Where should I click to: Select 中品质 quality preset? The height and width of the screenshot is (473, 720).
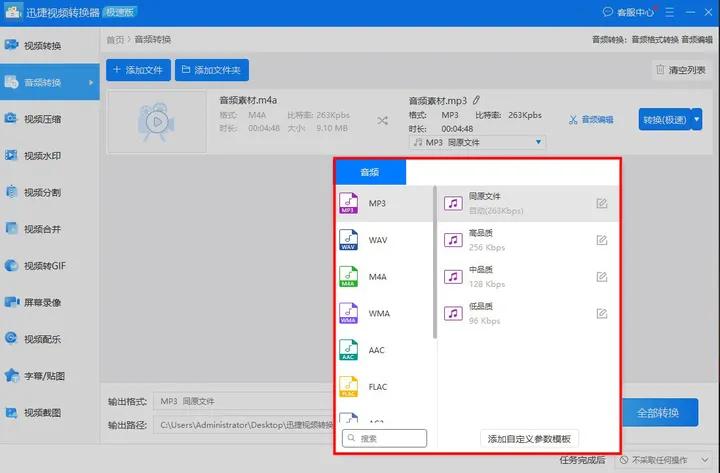tap(528, 277)
